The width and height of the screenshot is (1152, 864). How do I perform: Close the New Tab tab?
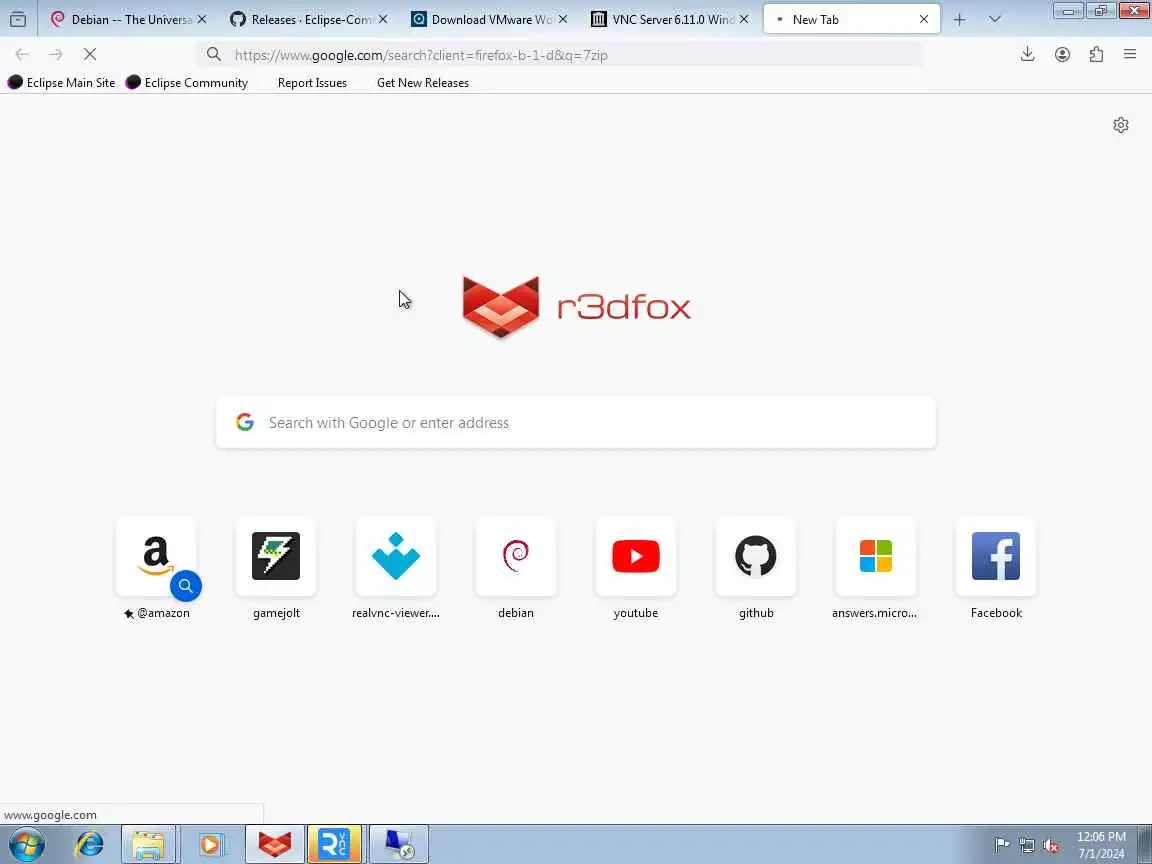tap(924, 19)
